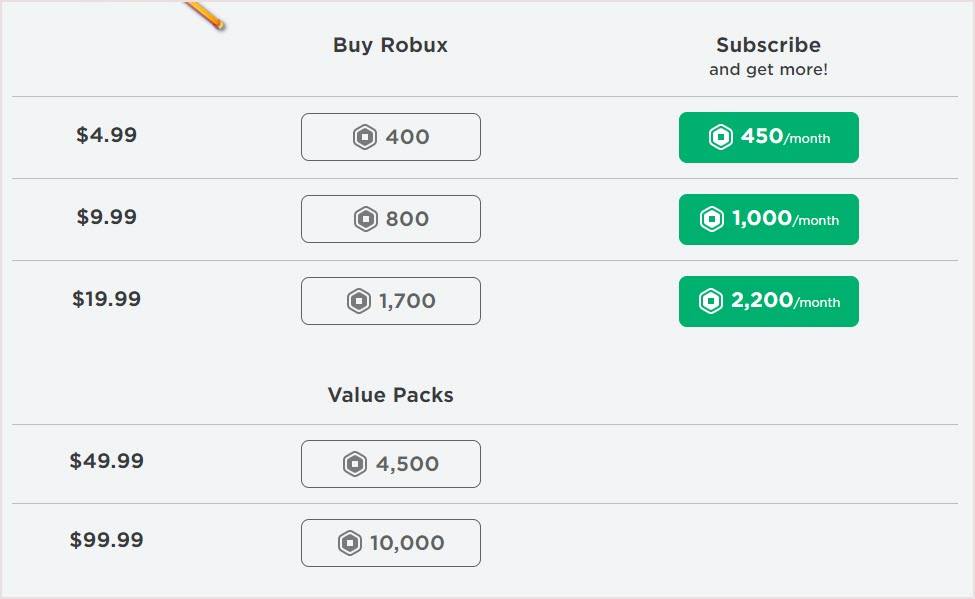This screenshot has width=975, height=599.
Task: Click the Robux icon beside 4,500
Action: click(x=355, y=464)
